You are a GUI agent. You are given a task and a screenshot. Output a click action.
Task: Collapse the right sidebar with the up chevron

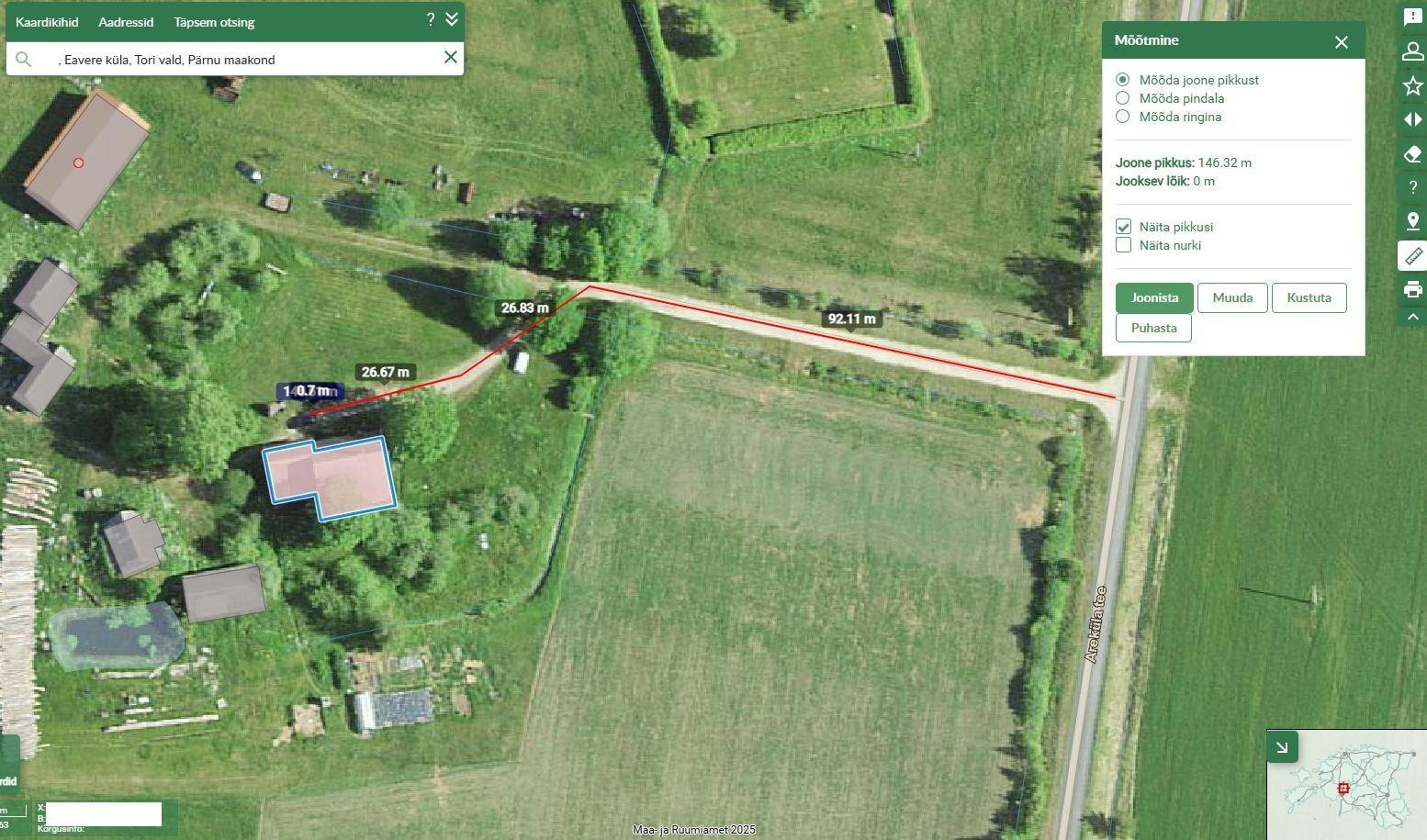point(1412,317)
